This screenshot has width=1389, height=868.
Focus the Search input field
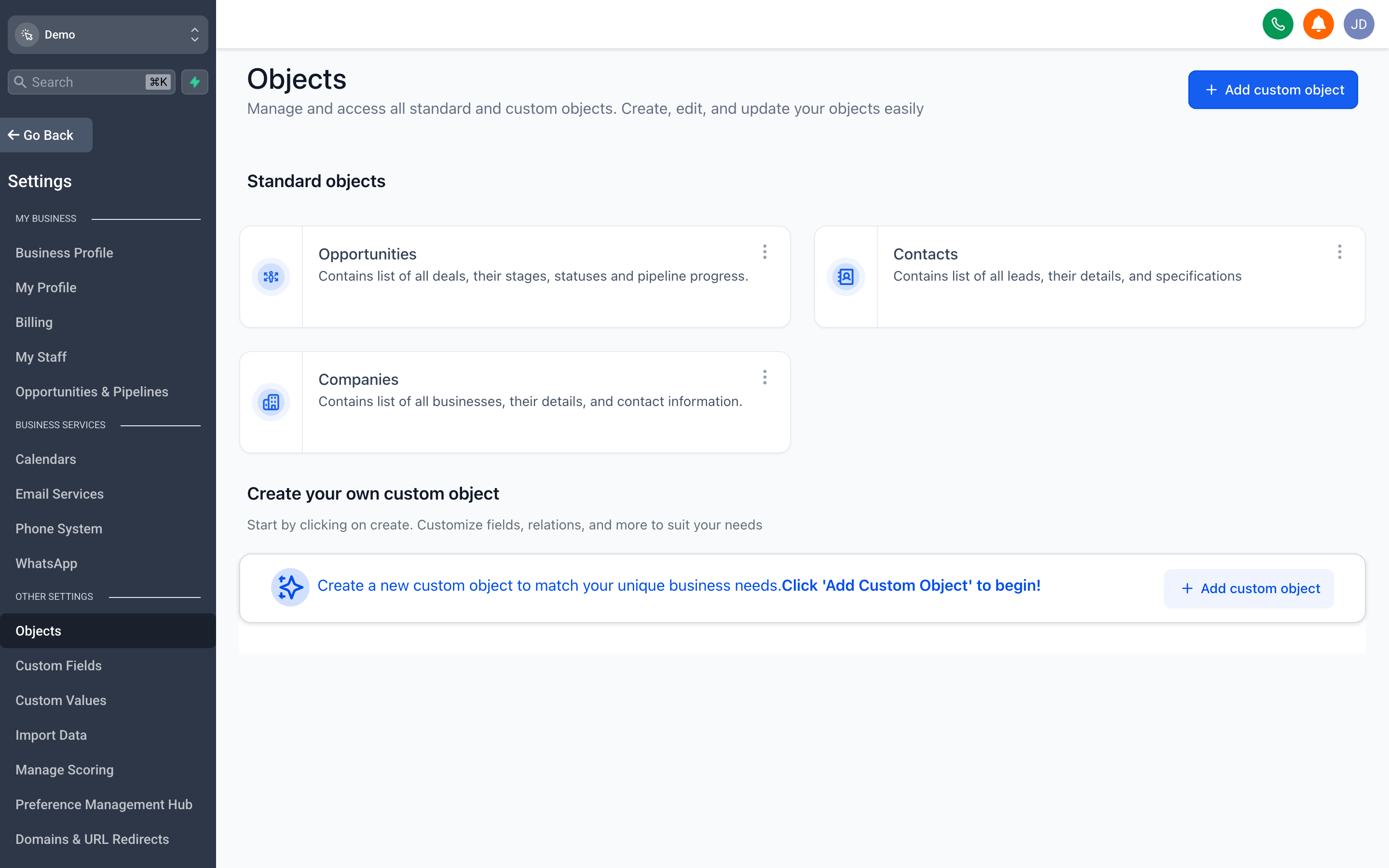tap(91, 82)
